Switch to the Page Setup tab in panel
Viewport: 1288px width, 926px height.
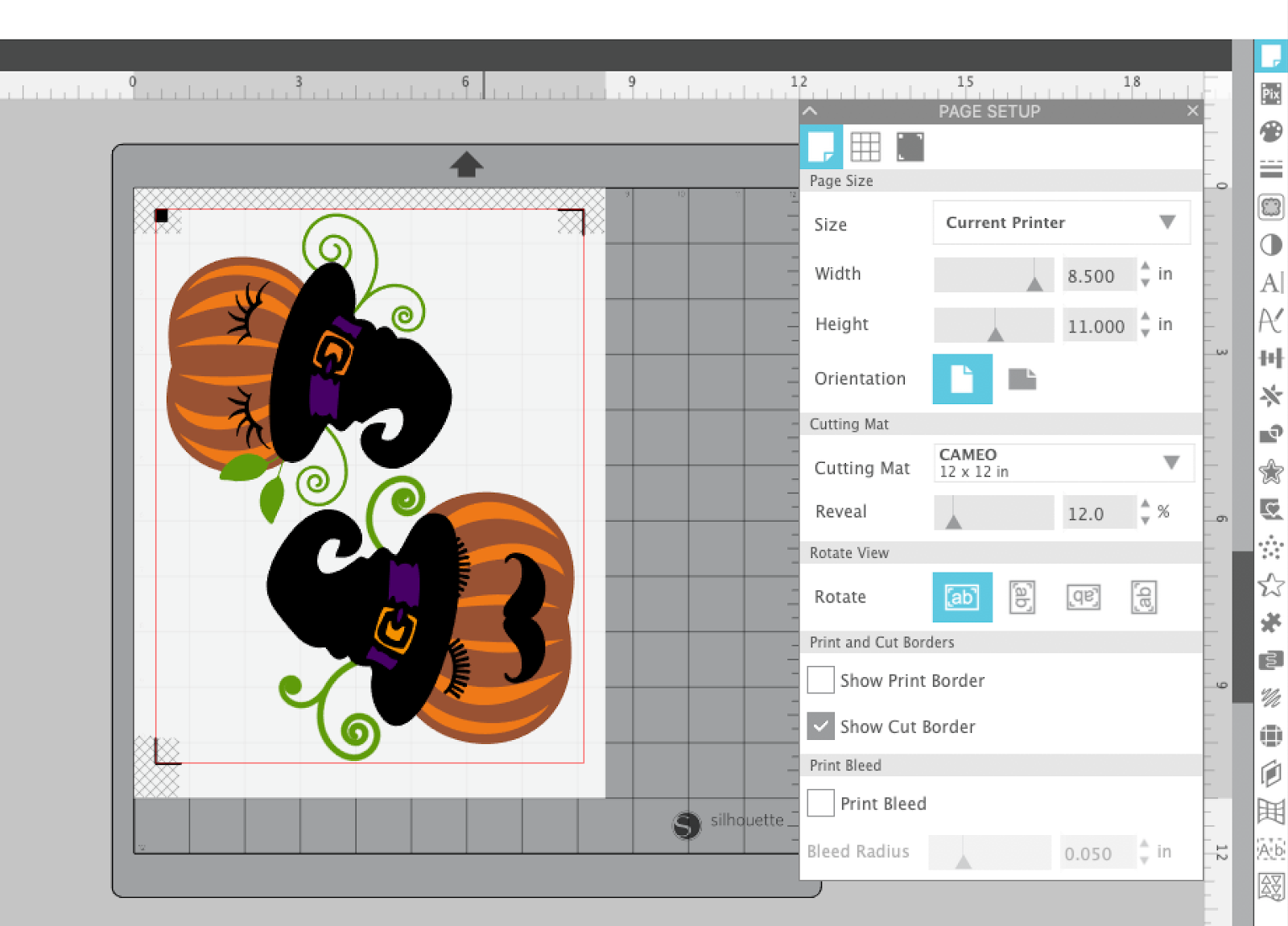(821, 147)
